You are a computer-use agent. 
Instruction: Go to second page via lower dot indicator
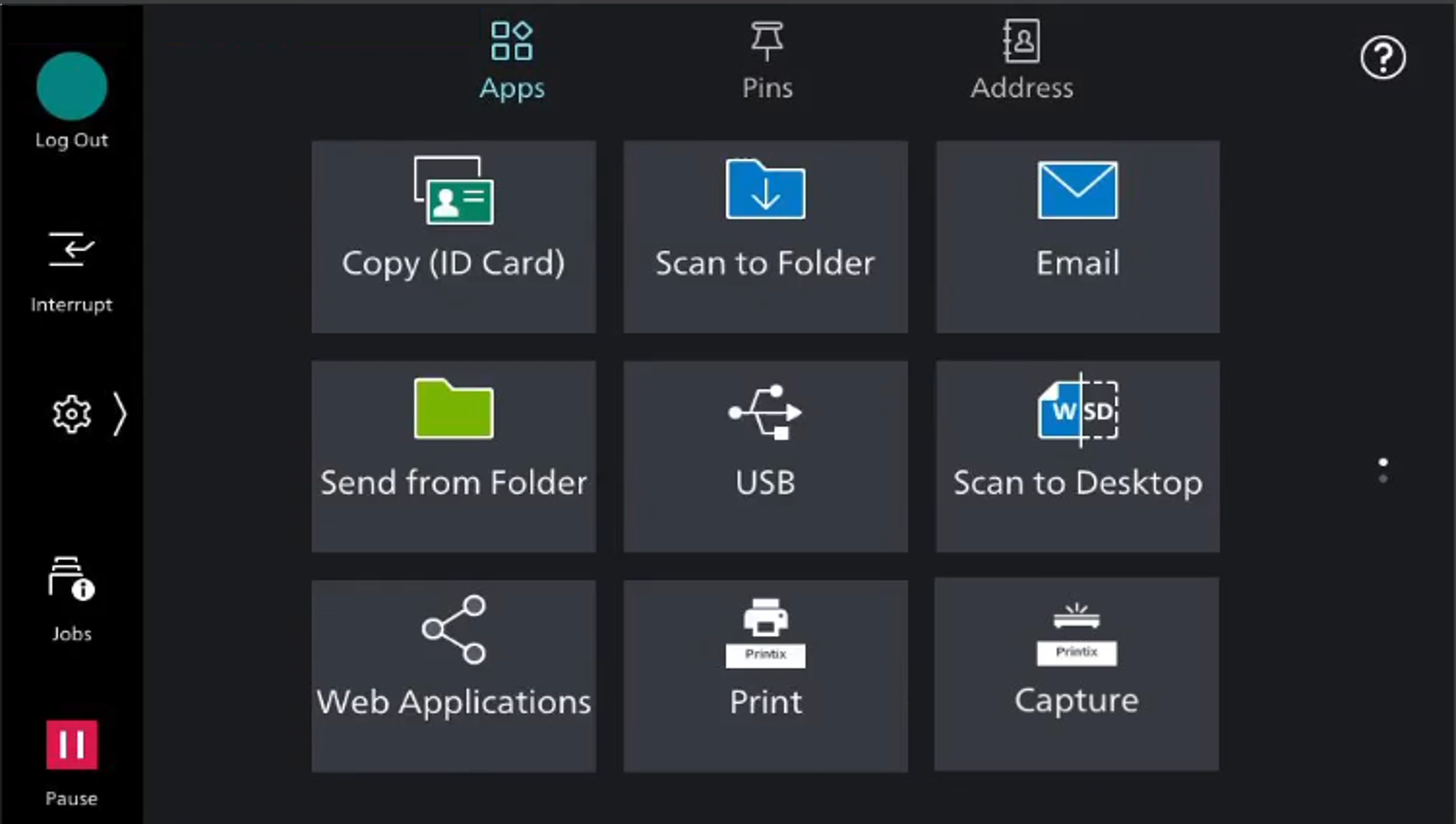[1383, 479]
